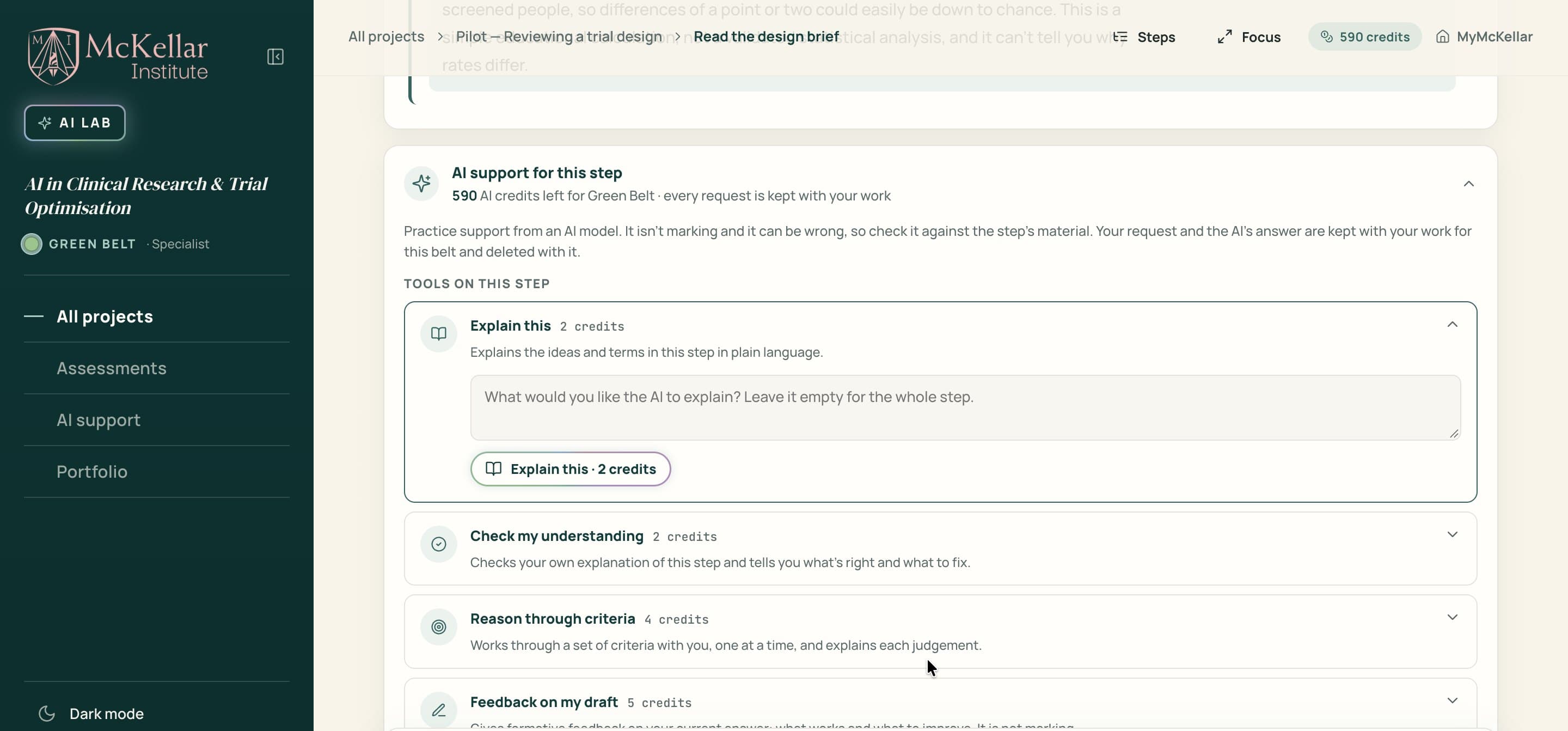Open the McKellar Institute logo home

click(118, 56)
